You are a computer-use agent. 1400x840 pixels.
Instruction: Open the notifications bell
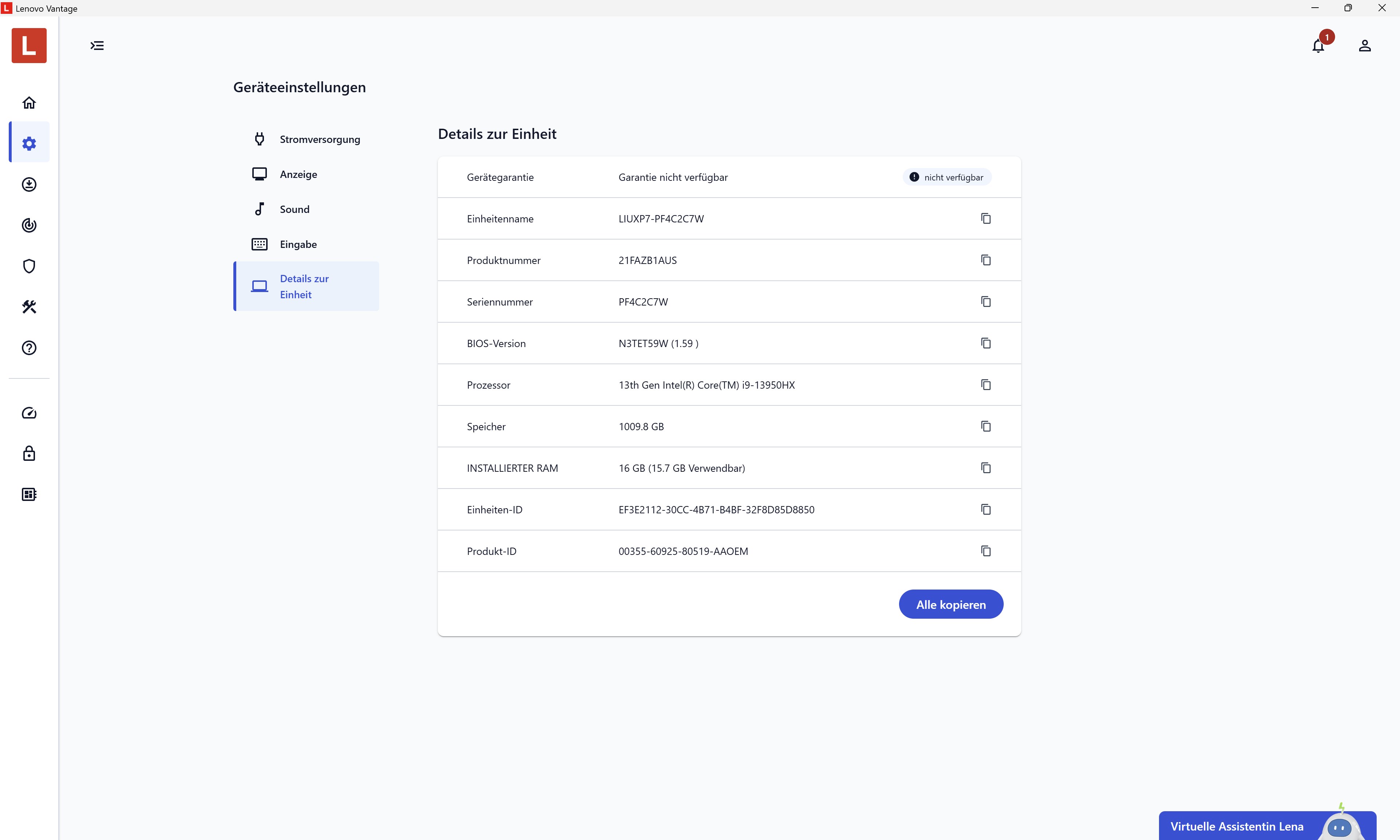pos(1318,45)
